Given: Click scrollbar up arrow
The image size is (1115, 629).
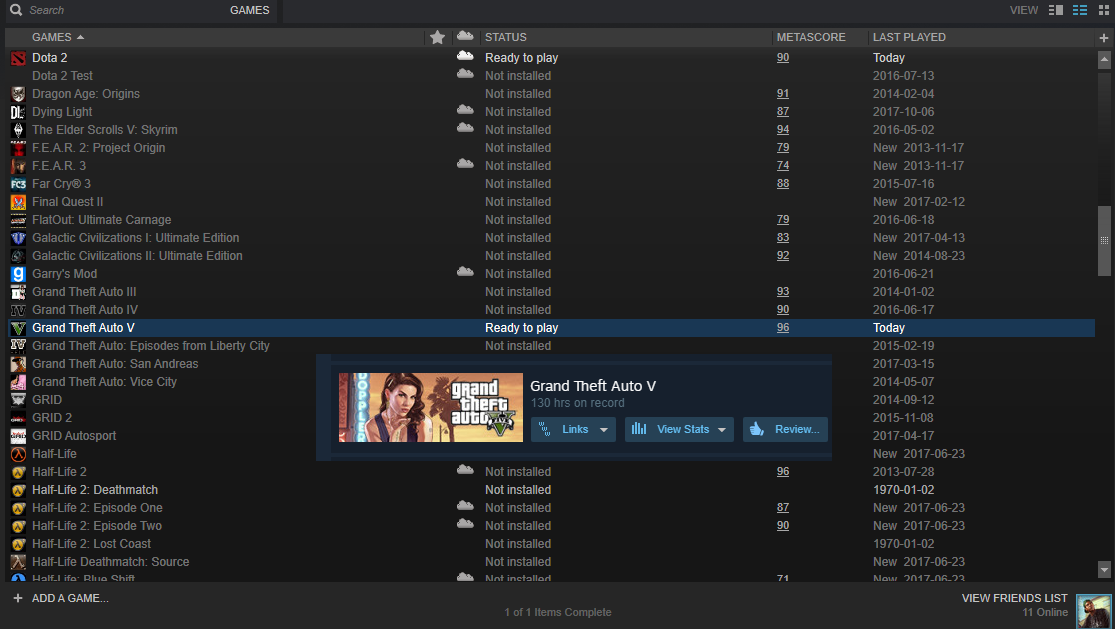Looking at the screenshot, I should tap(1104, 60).
